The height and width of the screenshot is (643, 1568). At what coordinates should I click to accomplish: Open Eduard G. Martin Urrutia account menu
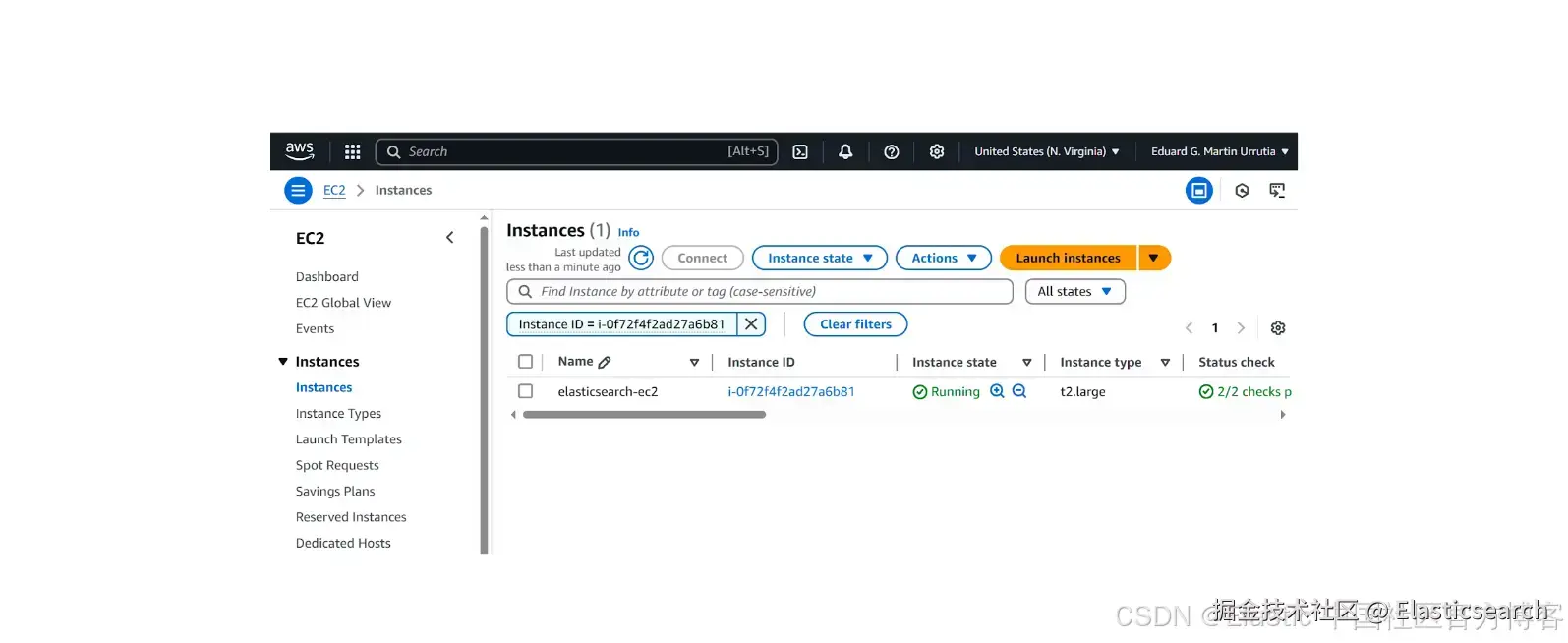tap(1219, 151)
